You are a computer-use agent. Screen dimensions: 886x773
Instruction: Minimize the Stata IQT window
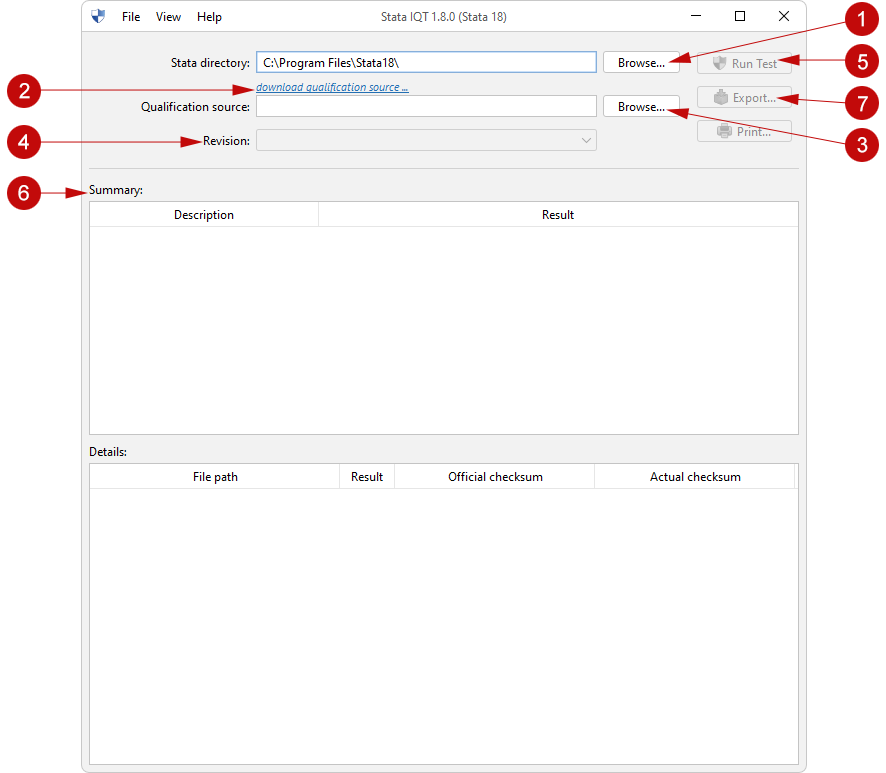tap(696, 16)
